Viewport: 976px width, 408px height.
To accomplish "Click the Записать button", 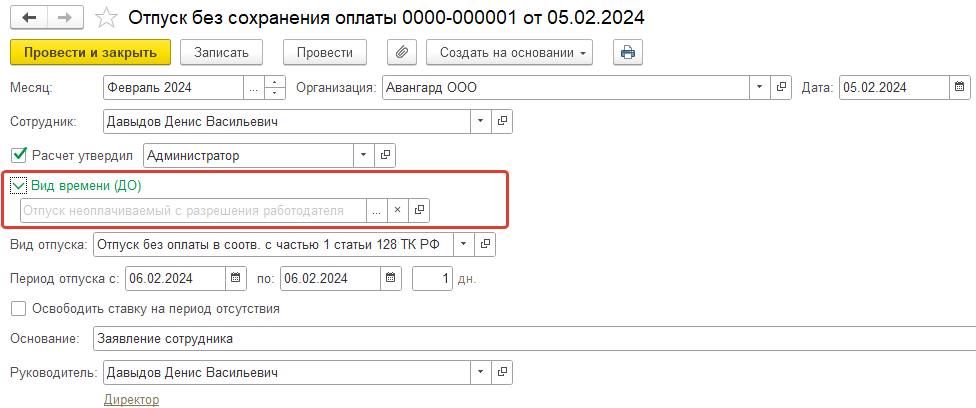I will pyautogui.click(x=221, y=53).
